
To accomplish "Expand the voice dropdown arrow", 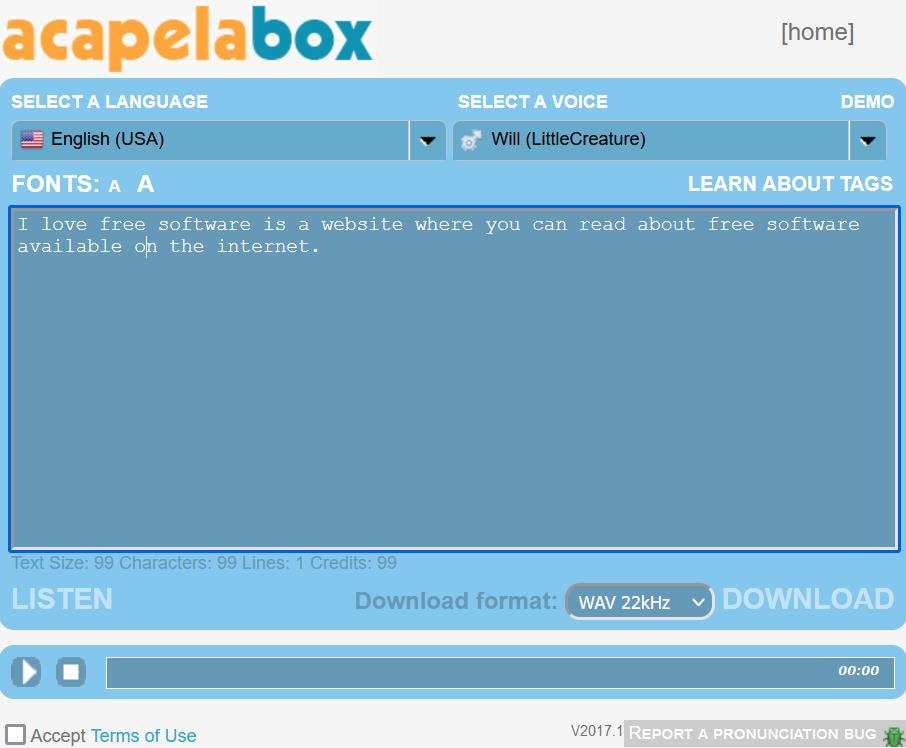I will (x=867, y=140).
